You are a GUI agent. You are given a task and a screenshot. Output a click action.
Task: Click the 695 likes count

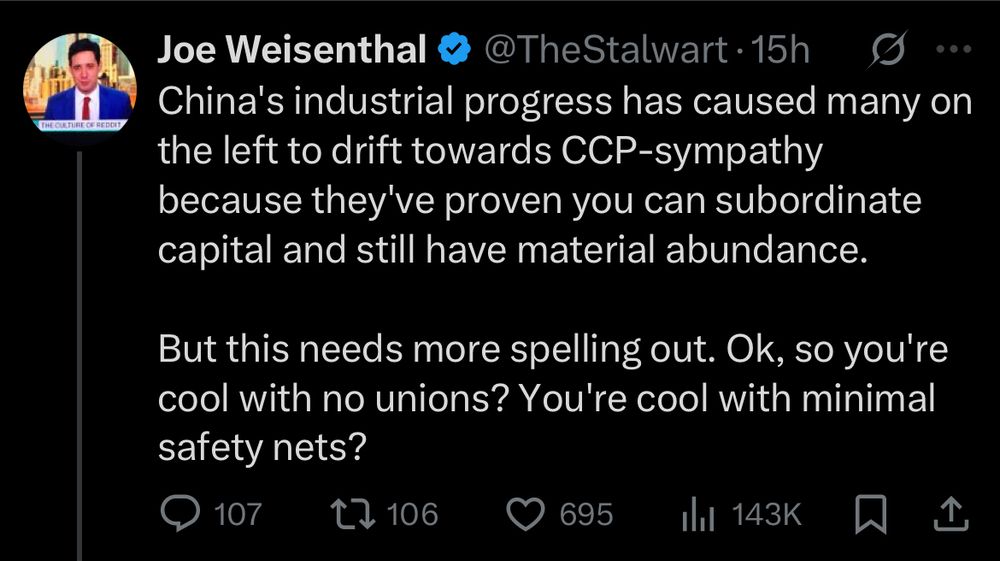(x=585, y=515)
